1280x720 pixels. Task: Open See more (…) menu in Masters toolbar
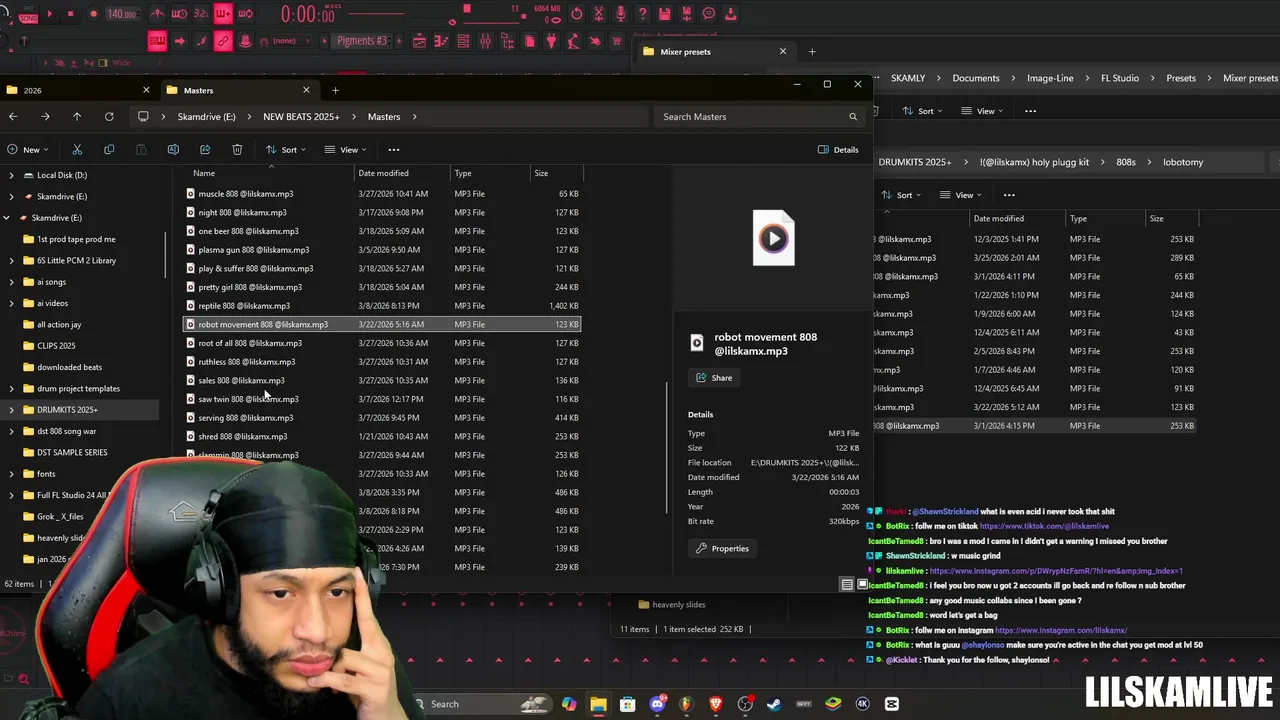click(394, 150)
